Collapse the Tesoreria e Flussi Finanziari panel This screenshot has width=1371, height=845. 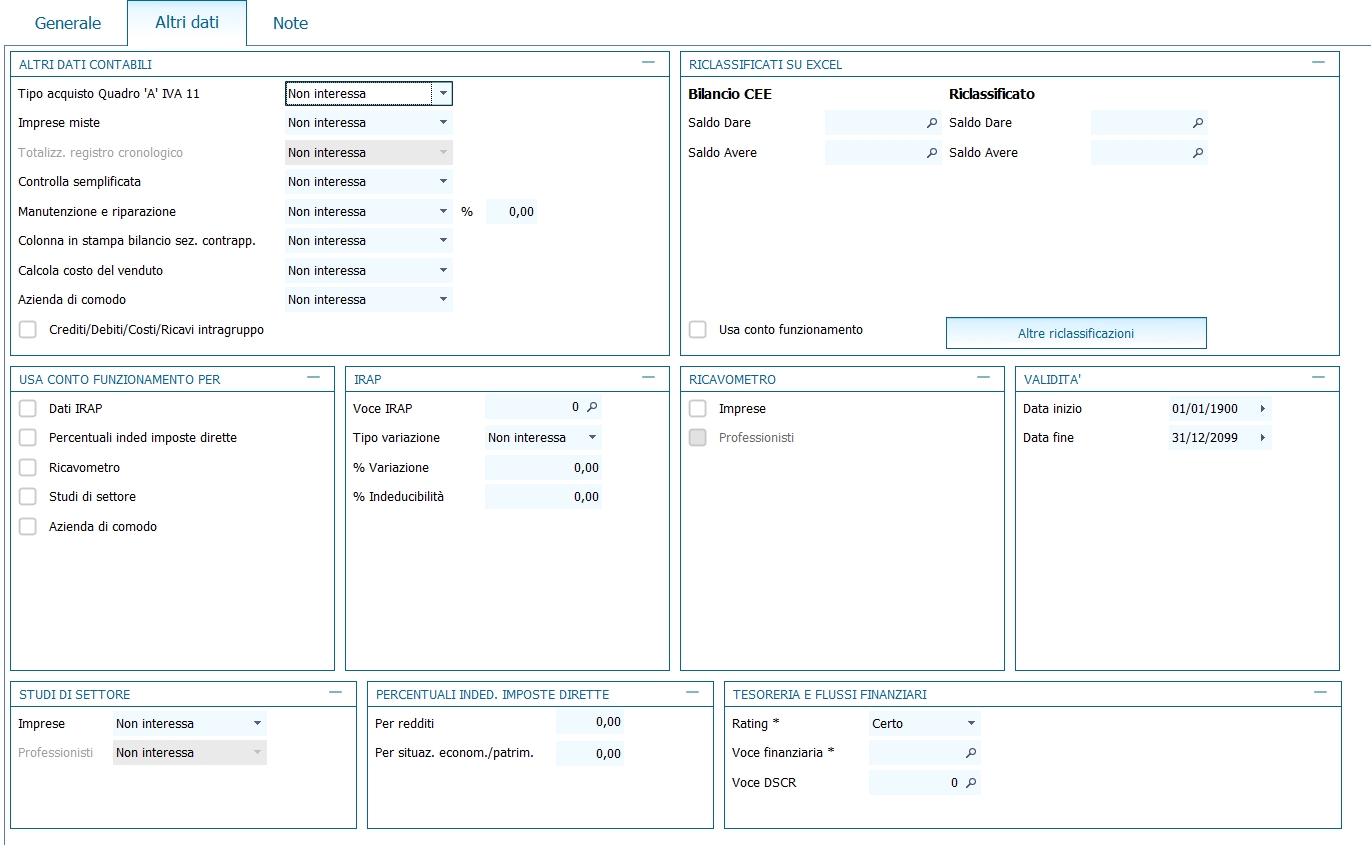(x=1320, y=693)
